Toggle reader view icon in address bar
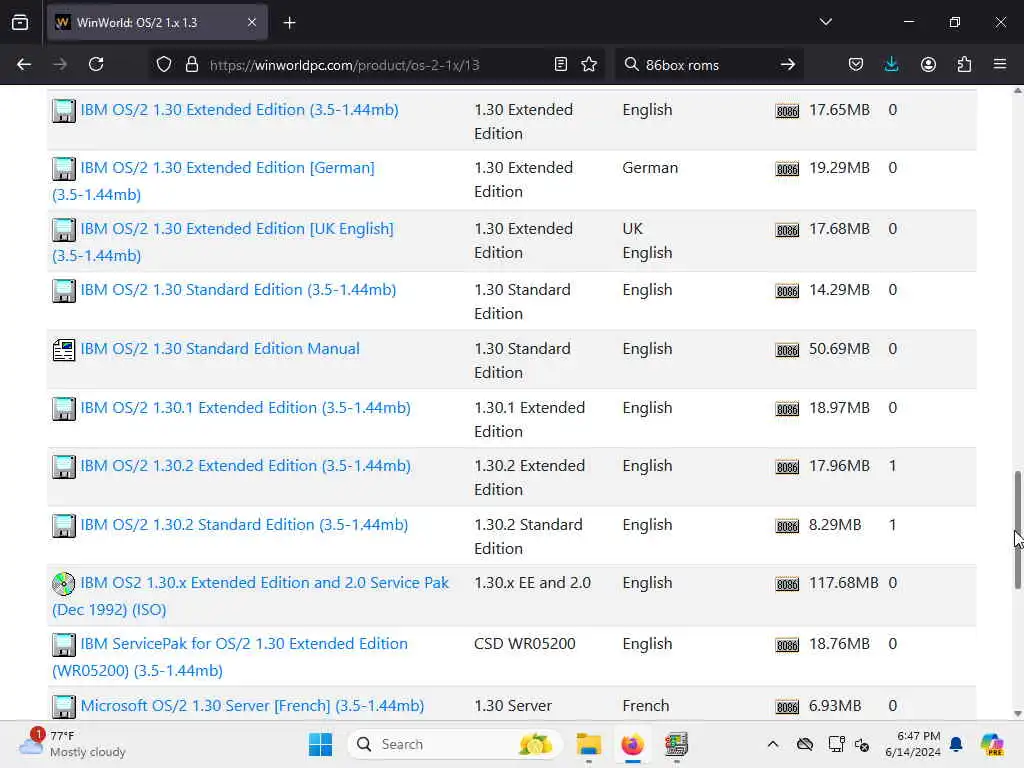Image resolution: width=1024 pixels, height=768 pixels. click(x=560, y=64)
